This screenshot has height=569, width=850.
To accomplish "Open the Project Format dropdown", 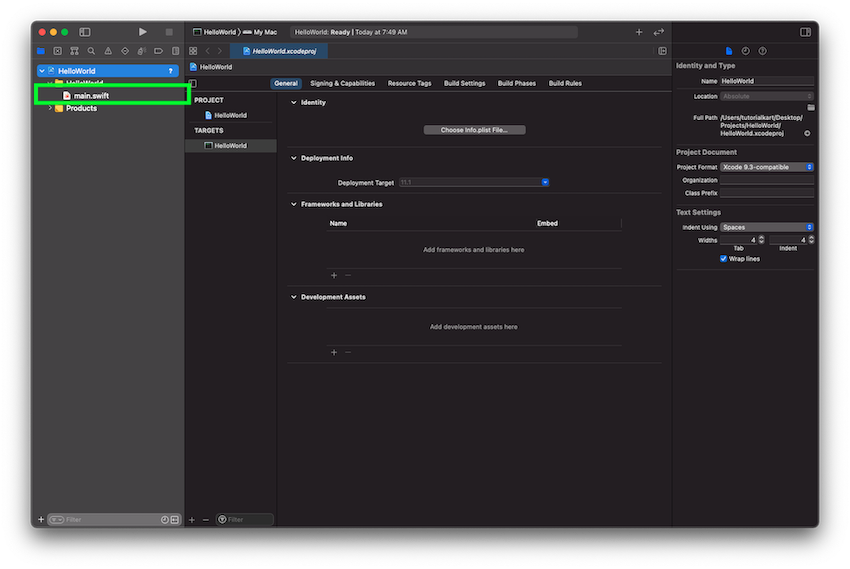I will click(767, 167).
